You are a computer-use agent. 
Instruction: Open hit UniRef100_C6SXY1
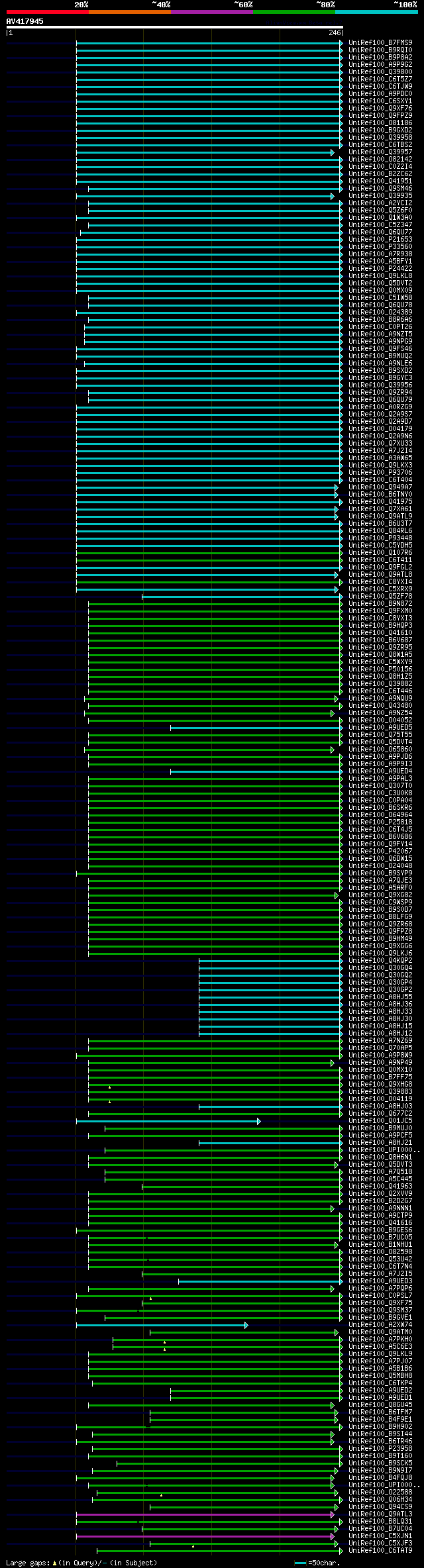pyautogui.click(x=380, y=101)
